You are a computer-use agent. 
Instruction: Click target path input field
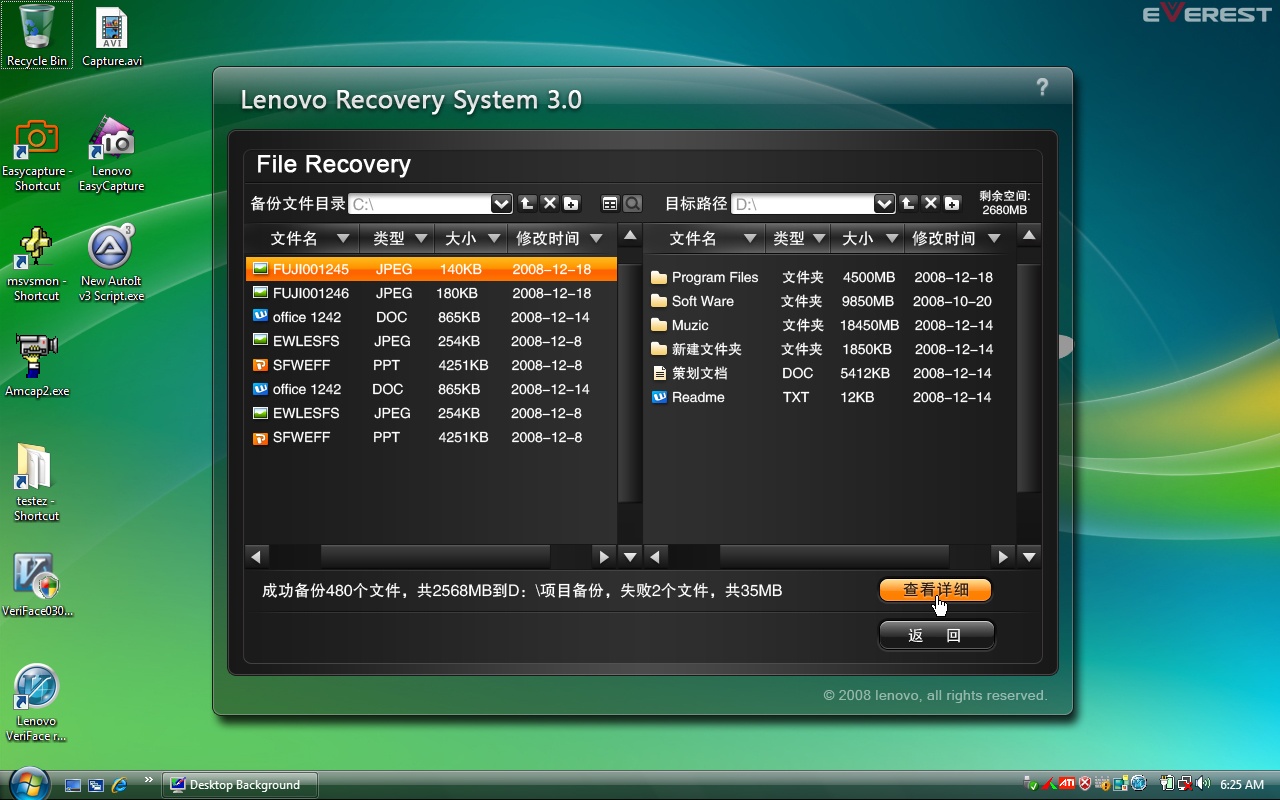(x=803, y=204)
